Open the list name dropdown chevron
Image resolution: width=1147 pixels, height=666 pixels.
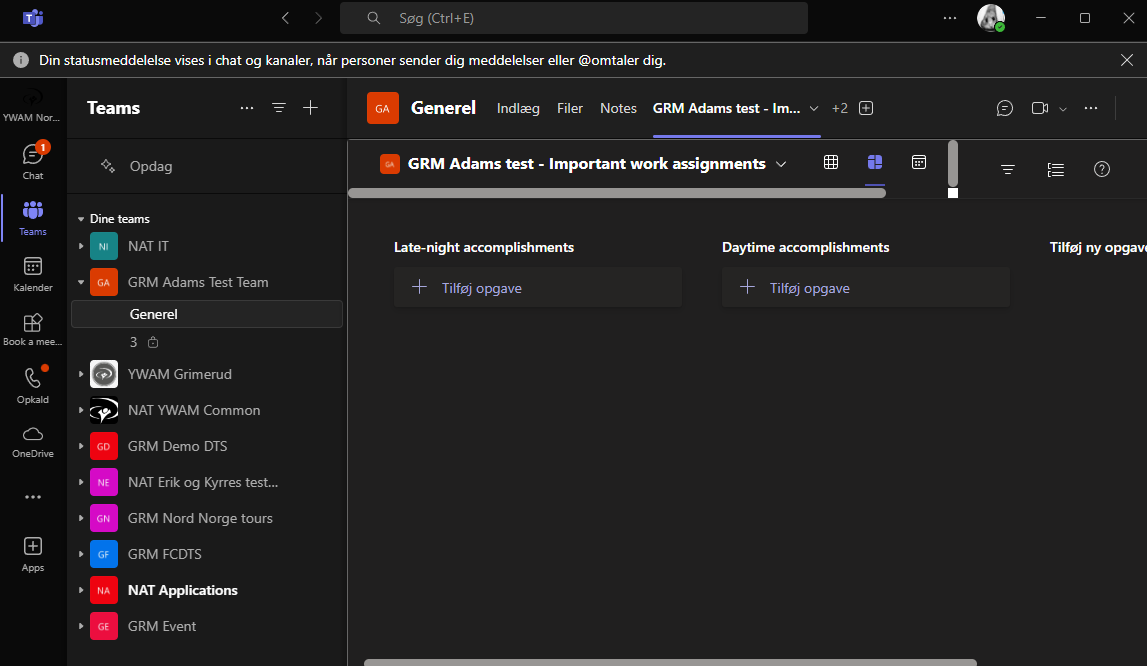[x=781, y=164]
